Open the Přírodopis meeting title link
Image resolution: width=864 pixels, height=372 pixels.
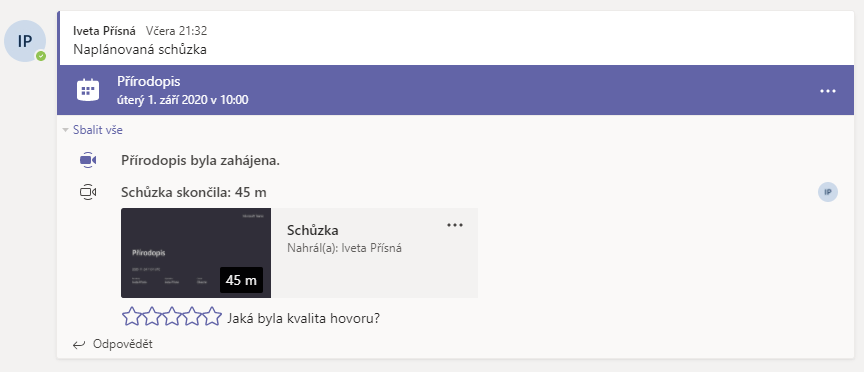pyautogui.click(x=149, y=82)
